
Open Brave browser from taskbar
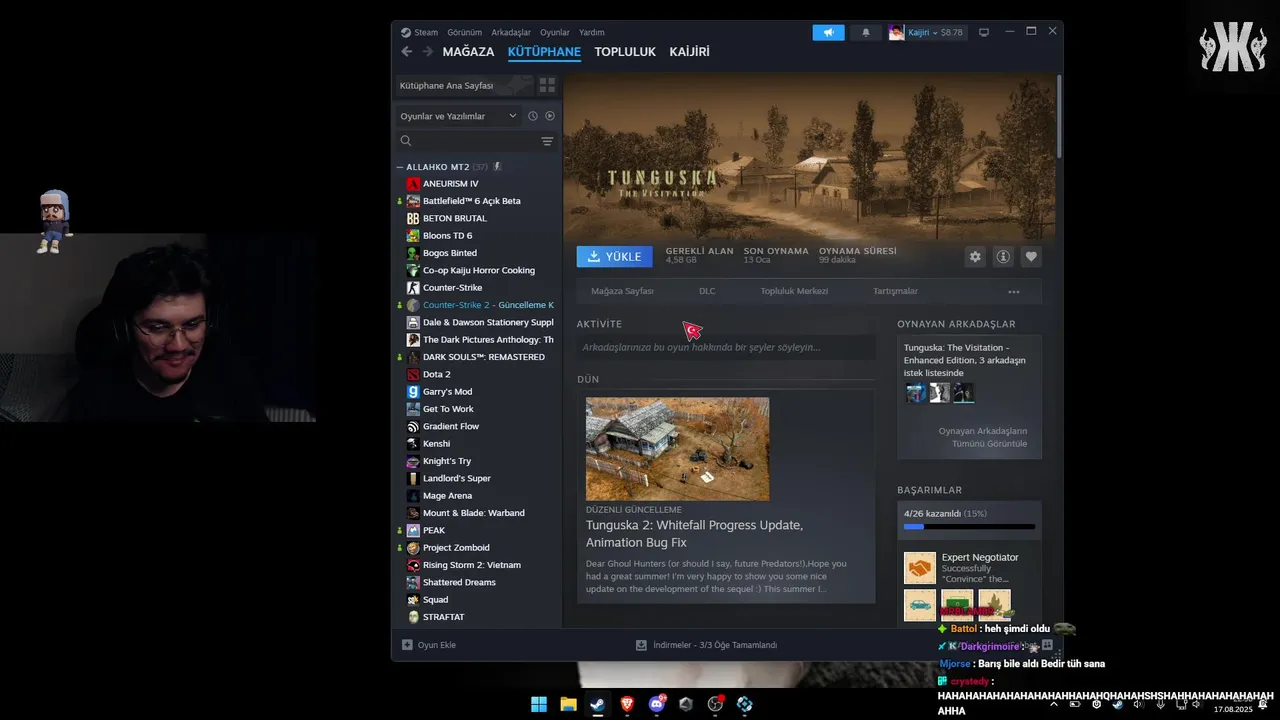pyautogui.click(x=627, y=704)
